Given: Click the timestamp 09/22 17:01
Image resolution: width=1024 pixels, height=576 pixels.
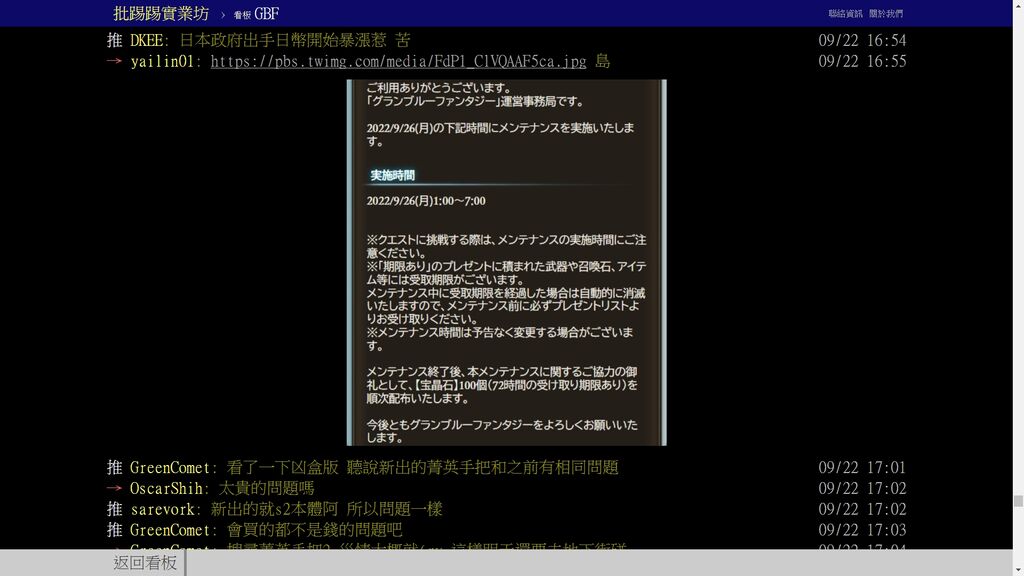Looking at the screenshot, I should (862, 468).
